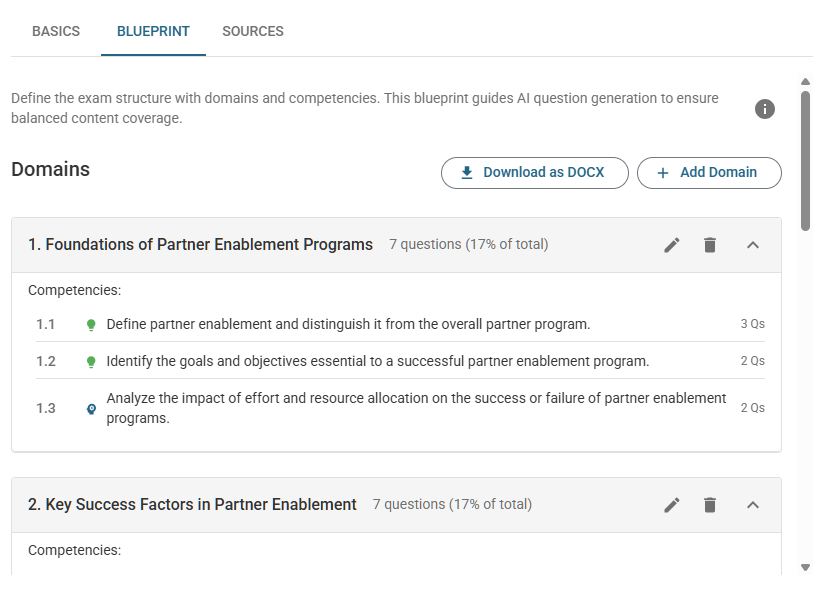The height and width of the screenshot is (597, 825).
Task: Select competency 1.1 Define partner enablement row
Action: pos(400,324)
